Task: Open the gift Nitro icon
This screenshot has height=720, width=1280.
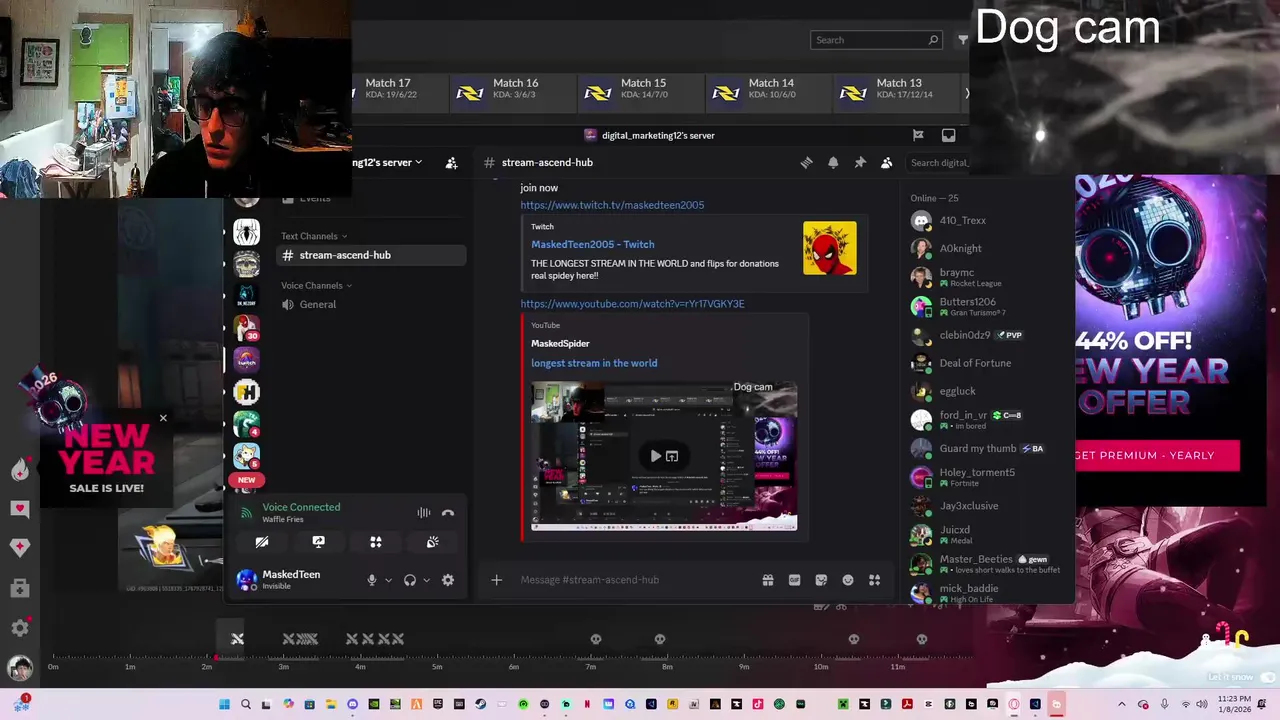Action: point(768,580)
